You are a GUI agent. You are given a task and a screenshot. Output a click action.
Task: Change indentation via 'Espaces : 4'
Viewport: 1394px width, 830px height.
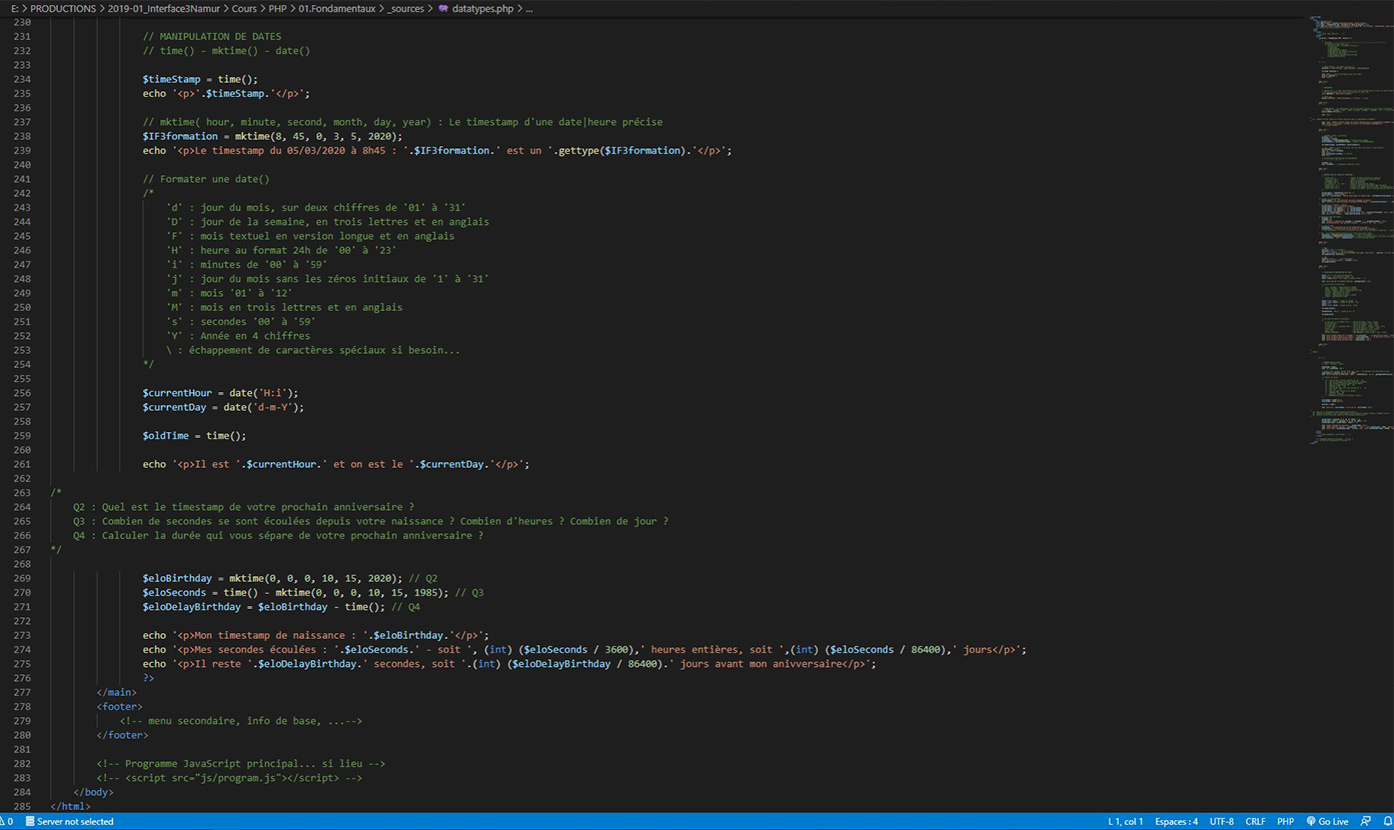click(1176, 822)
